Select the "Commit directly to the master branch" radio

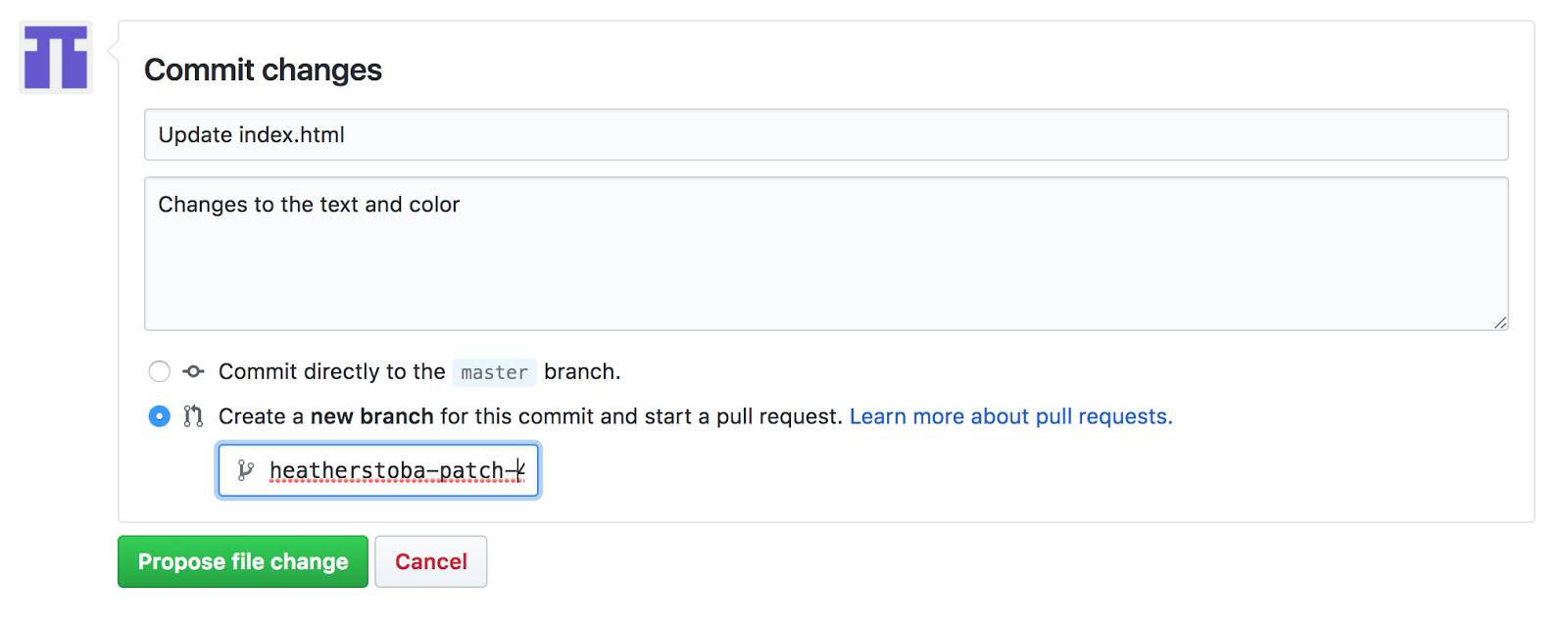pyautogui.click(x=159, y=371)
